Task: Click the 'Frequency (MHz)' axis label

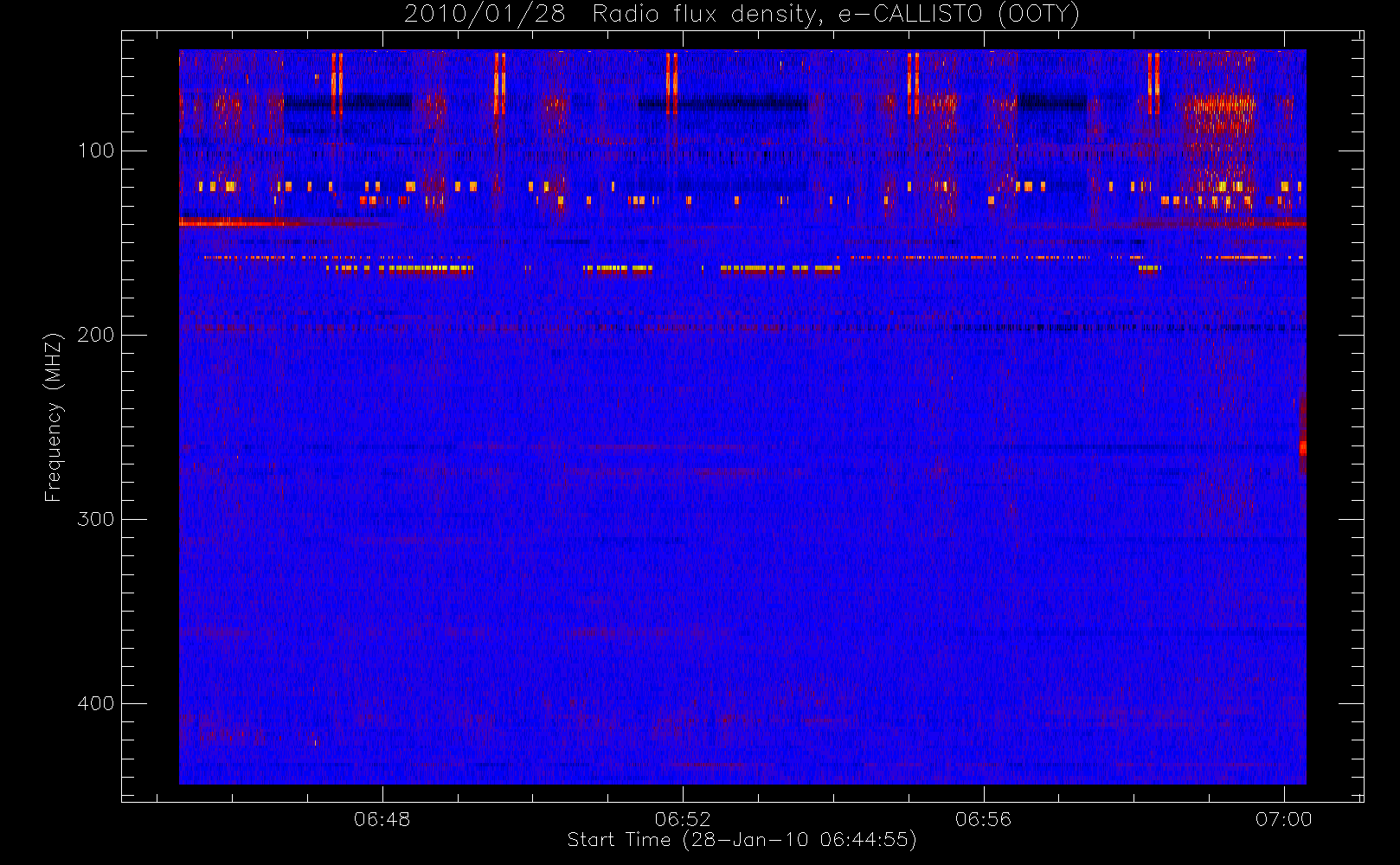Action: point(54,417)
